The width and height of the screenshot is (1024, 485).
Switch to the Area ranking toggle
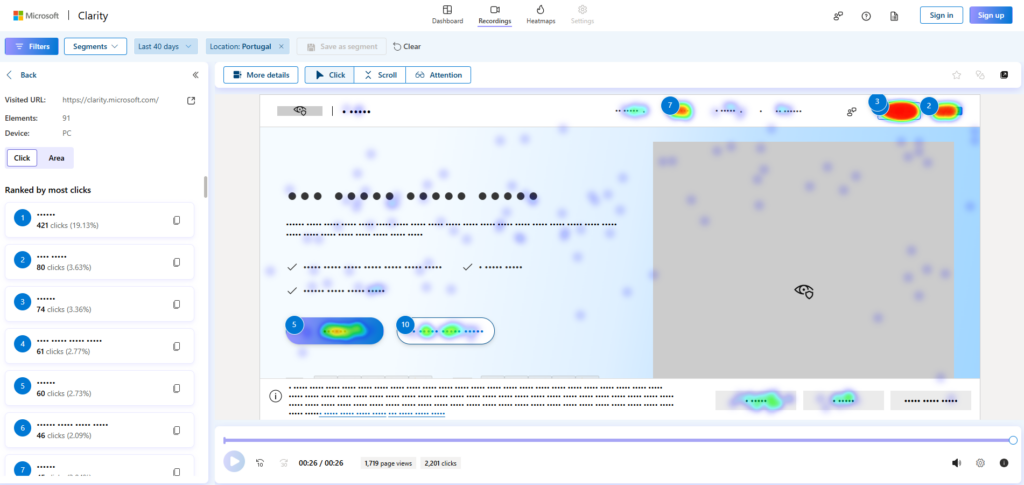pos(57,158)
